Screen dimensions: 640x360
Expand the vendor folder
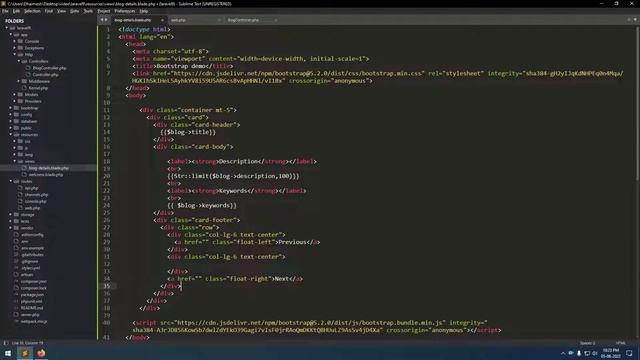(x=11, y=228)
